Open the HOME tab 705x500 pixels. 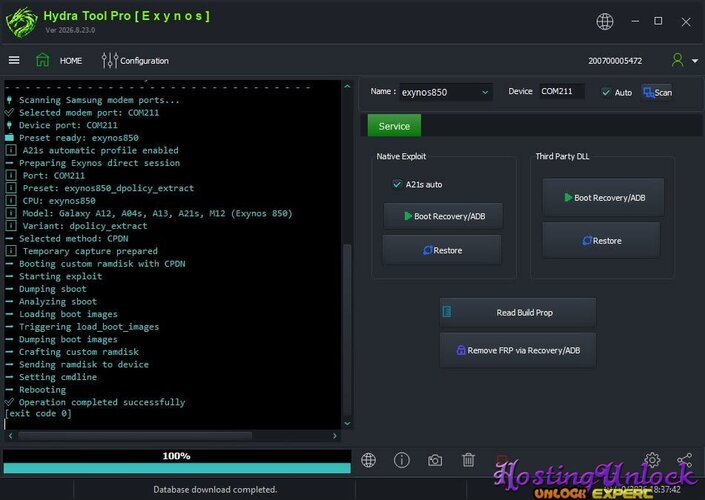pyautogui.click(x=71, y=61)
